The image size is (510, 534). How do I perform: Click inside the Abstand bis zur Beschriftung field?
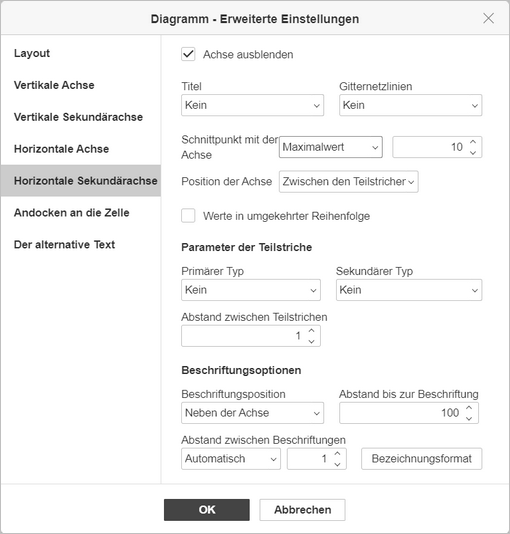[x=402, y=413]
